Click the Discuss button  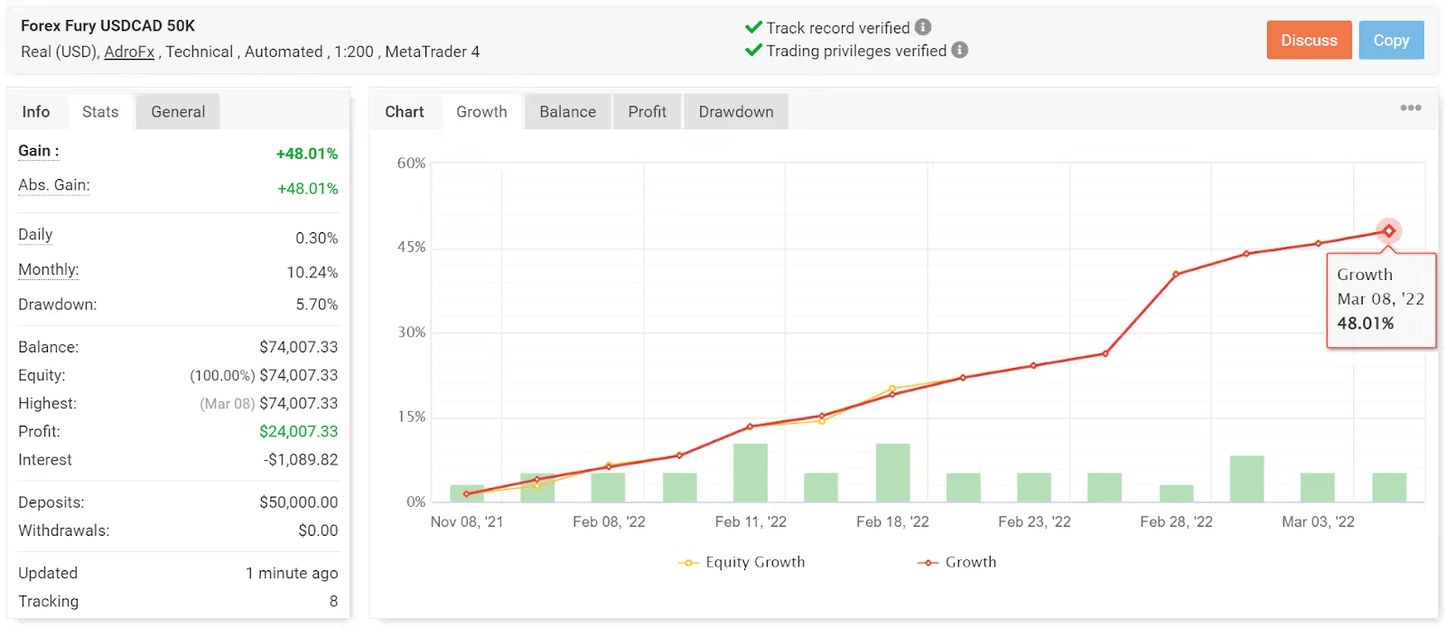click(x=1309, y=40)
